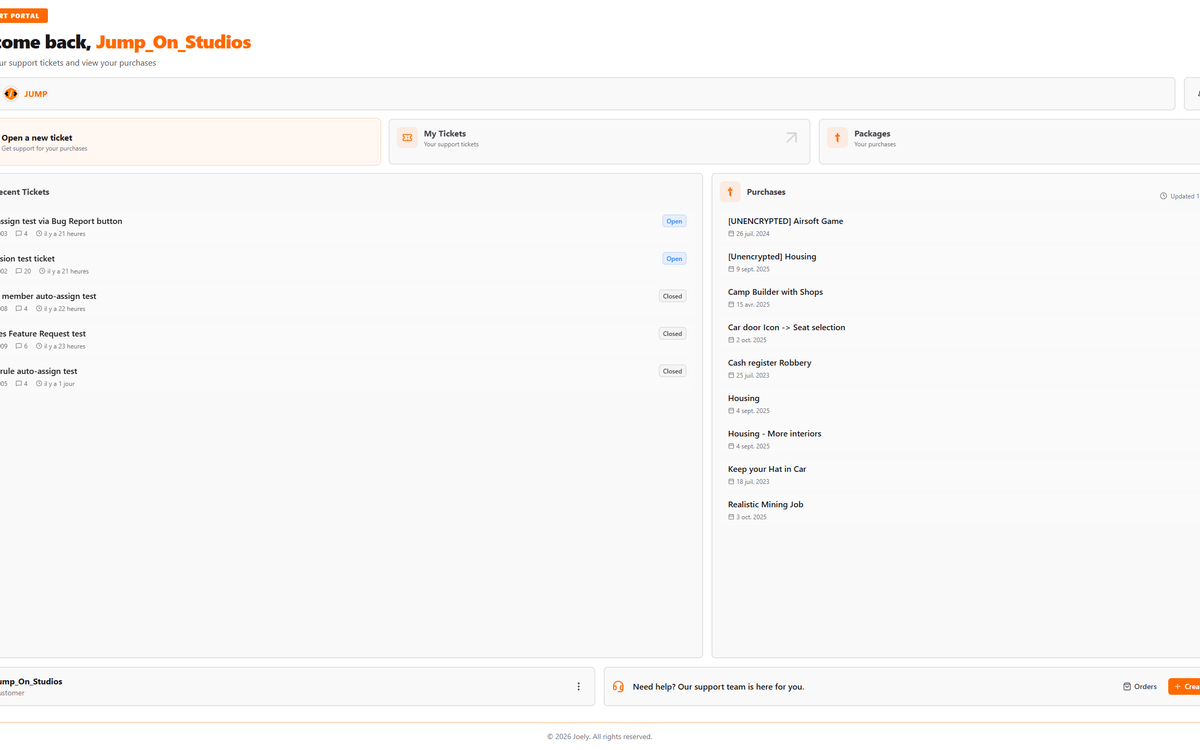Click 'il y a 22 heures' timestamp

coord(65,309)
